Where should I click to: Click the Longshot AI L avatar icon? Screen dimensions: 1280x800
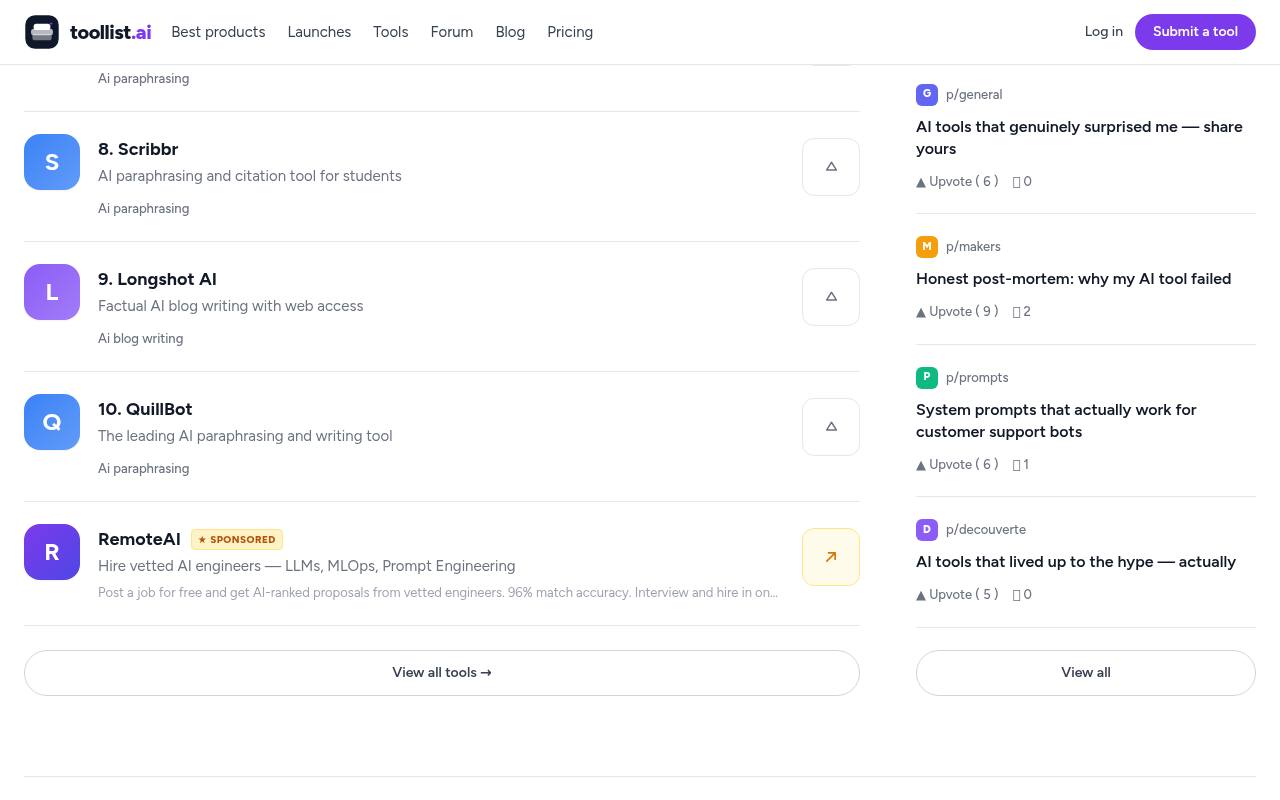(52, 292)
